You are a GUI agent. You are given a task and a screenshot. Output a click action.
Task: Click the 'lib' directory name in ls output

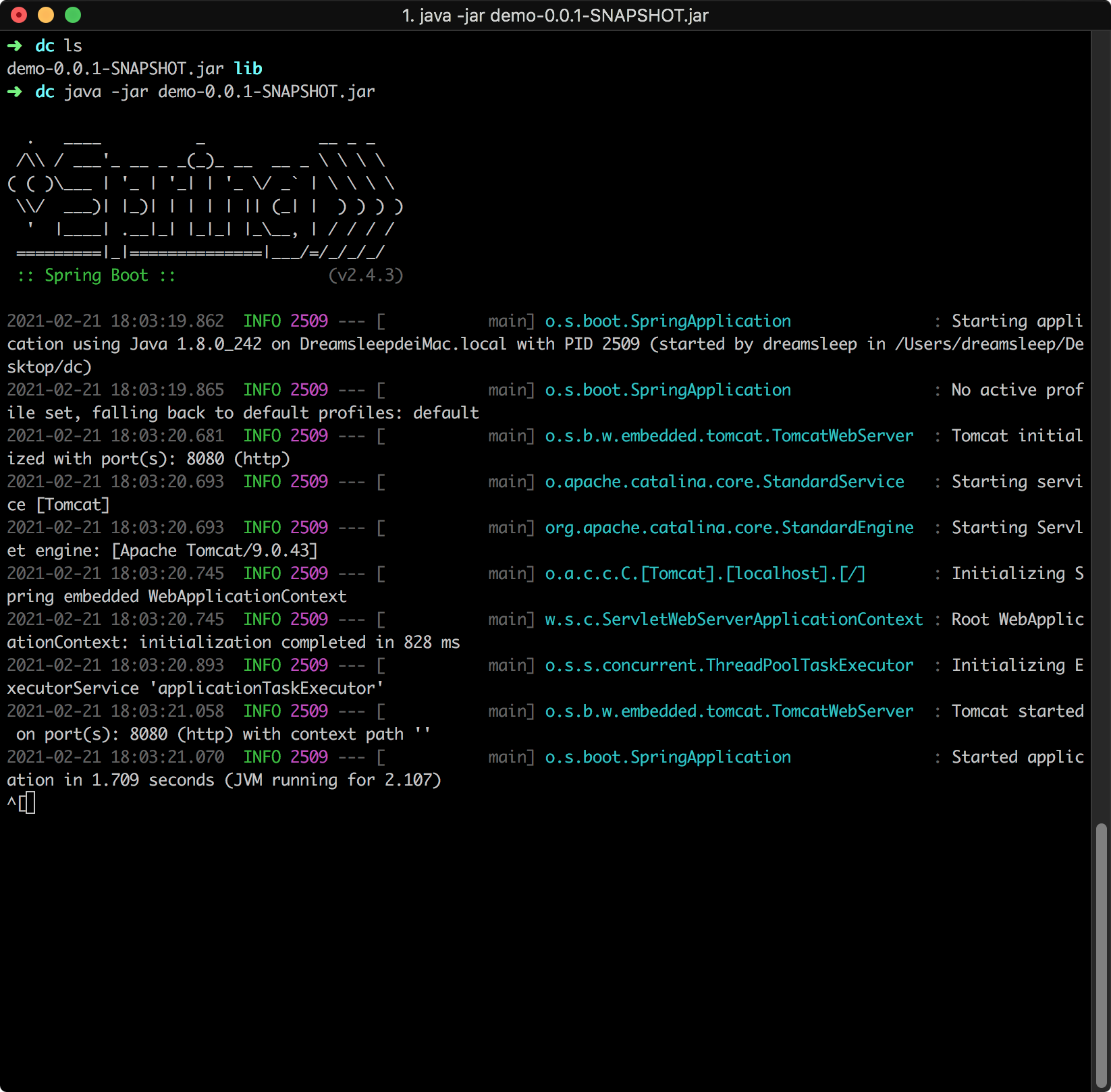tap(248, 68)
